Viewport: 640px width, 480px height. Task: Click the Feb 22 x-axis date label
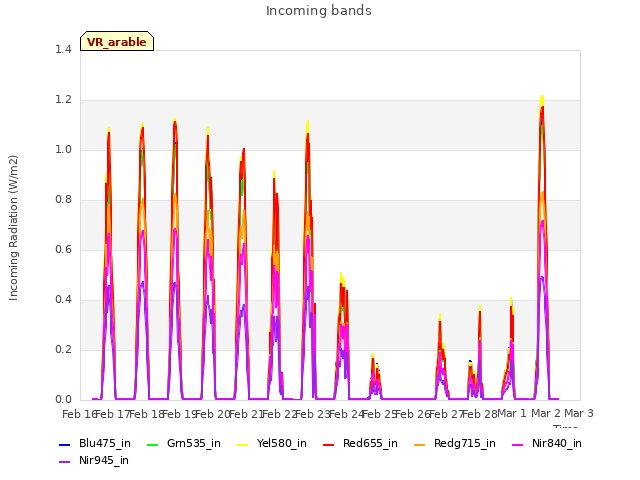280,414
